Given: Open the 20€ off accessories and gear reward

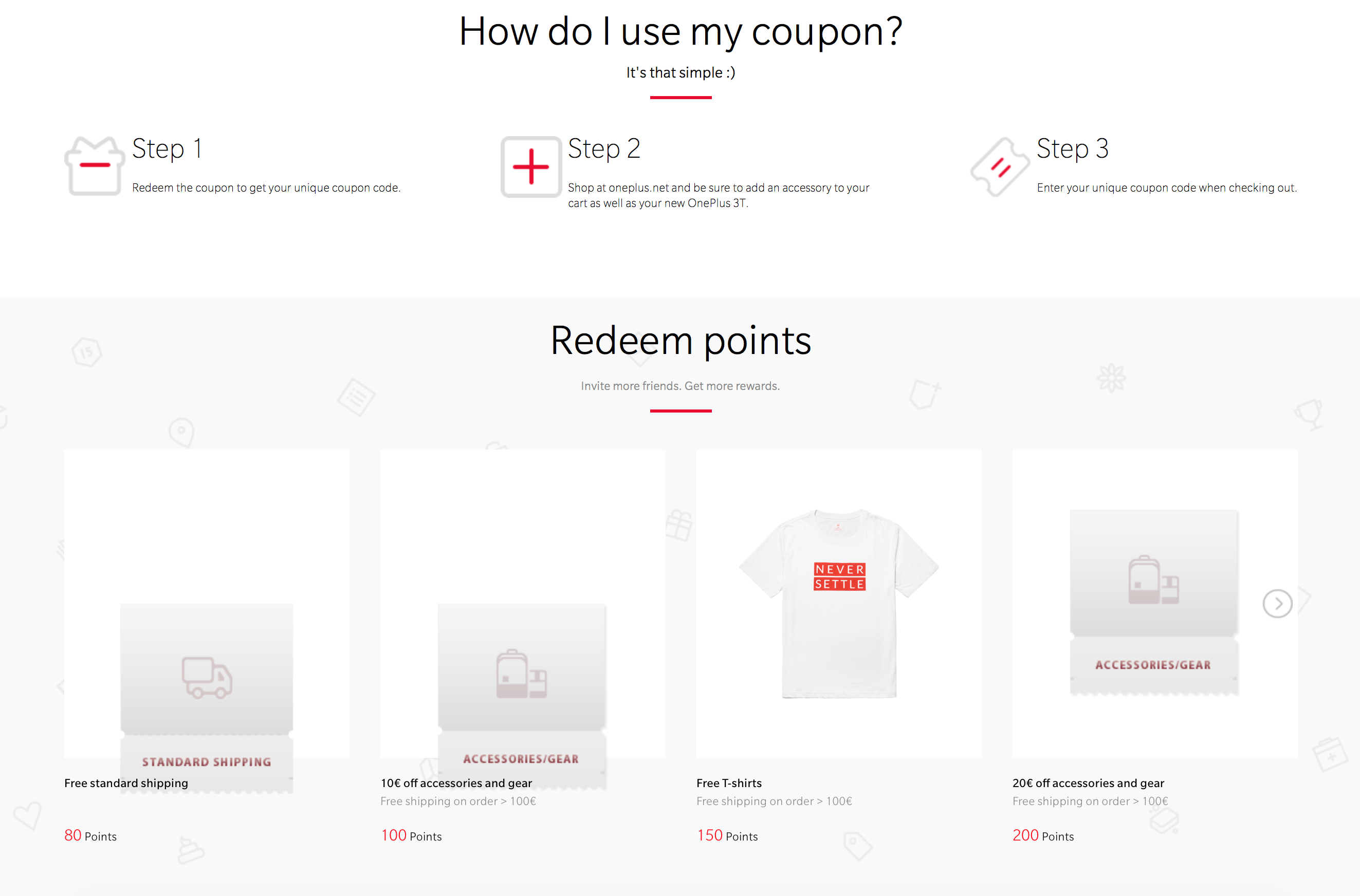Looking at the screenshot, I should (x=1088, y=783).
